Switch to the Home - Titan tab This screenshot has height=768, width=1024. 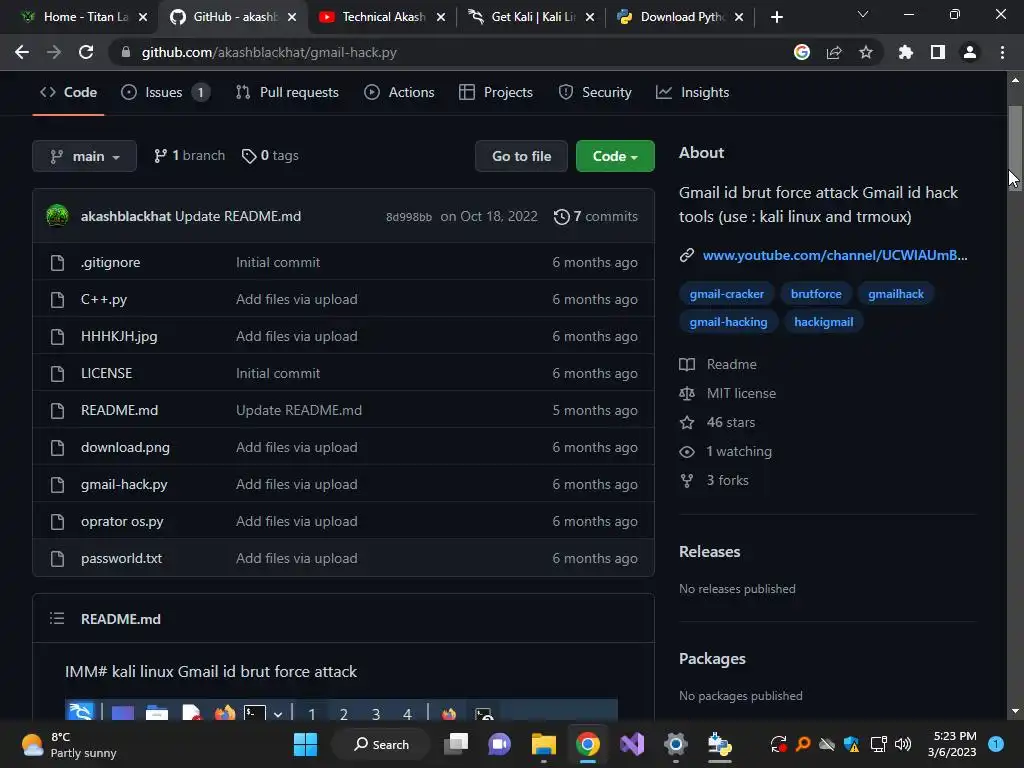pos(77,17)
